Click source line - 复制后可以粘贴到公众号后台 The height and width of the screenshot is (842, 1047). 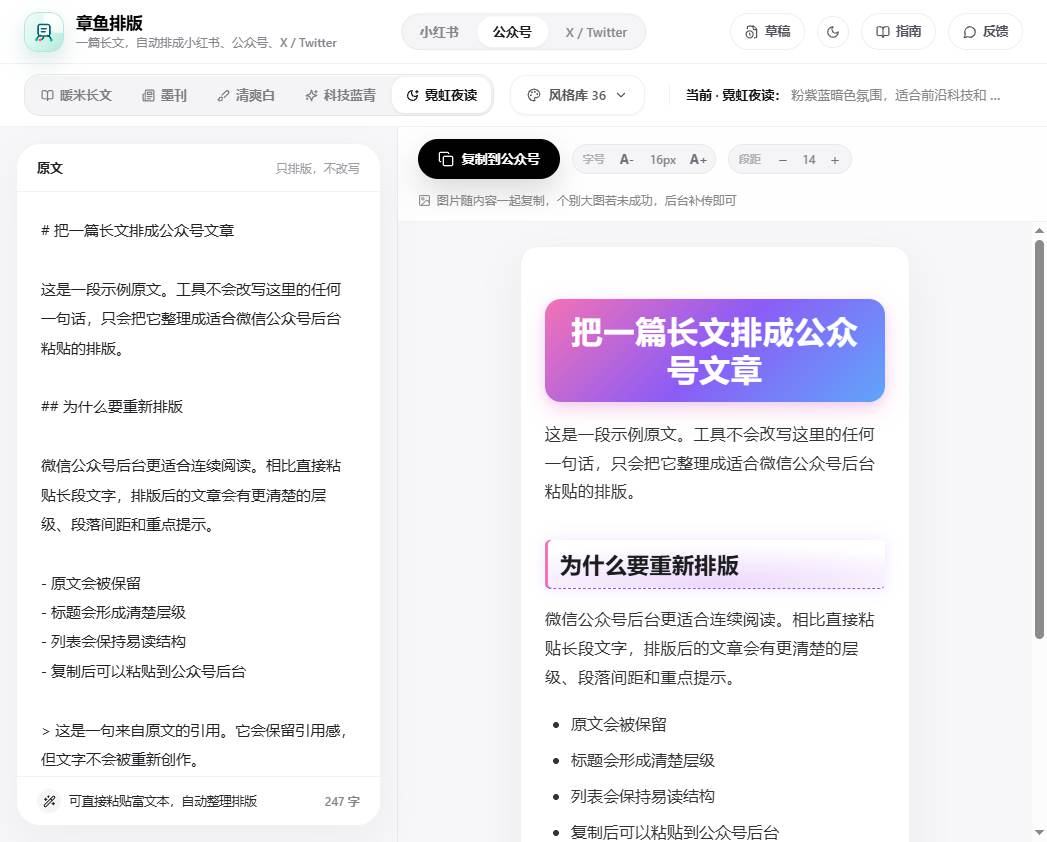(x=143, y=672)
